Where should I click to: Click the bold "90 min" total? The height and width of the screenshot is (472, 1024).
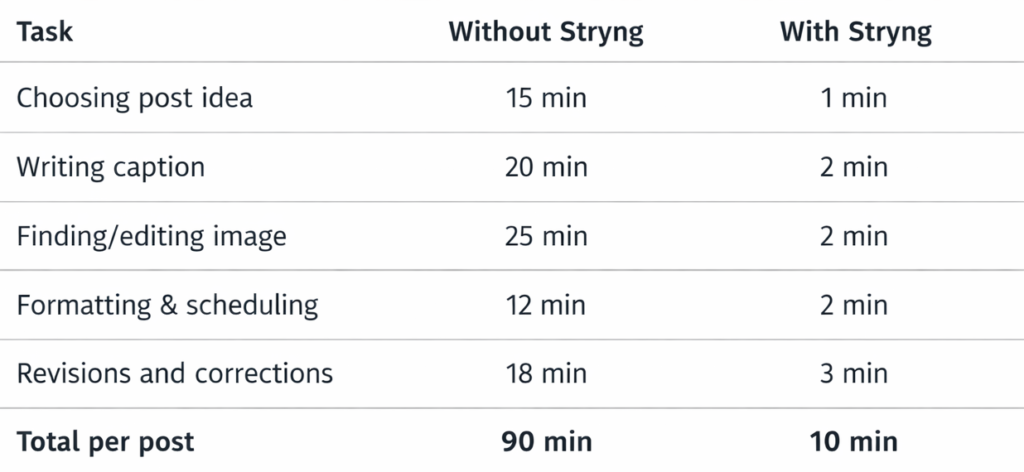[x=545, y=441]
